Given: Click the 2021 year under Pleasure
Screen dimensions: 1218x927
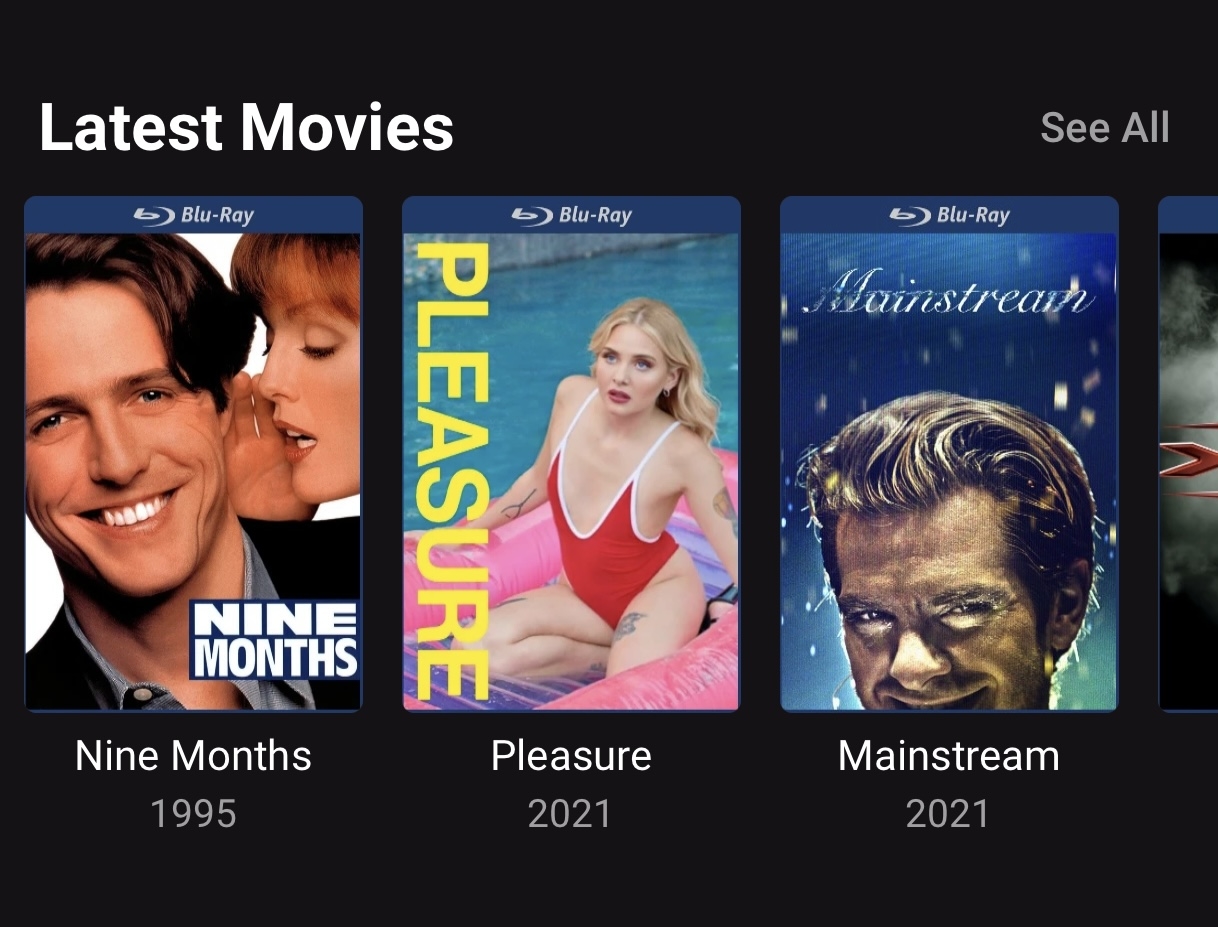Looking at the screenshot, I should [x=570, y=814].
